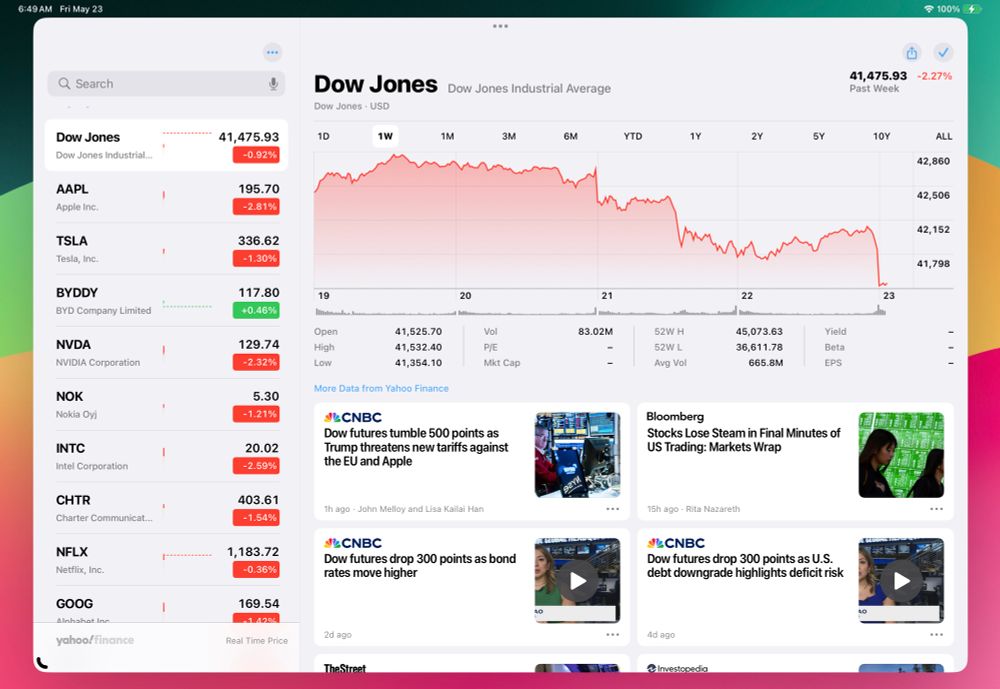The width and height of the screenshot is (1000, 689).
Task: Tap the Dow Jones price chart
Action: tap(614, 220)
